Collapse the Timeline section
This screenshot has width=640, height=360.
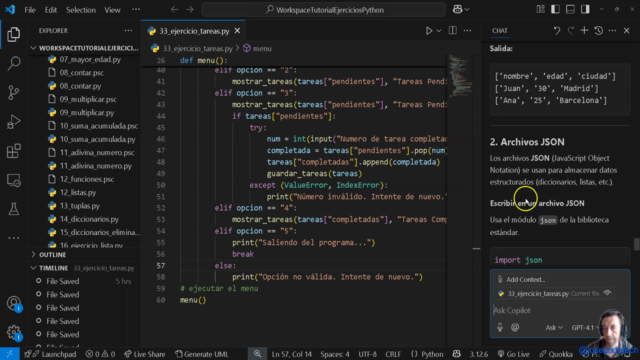(84, 268)
